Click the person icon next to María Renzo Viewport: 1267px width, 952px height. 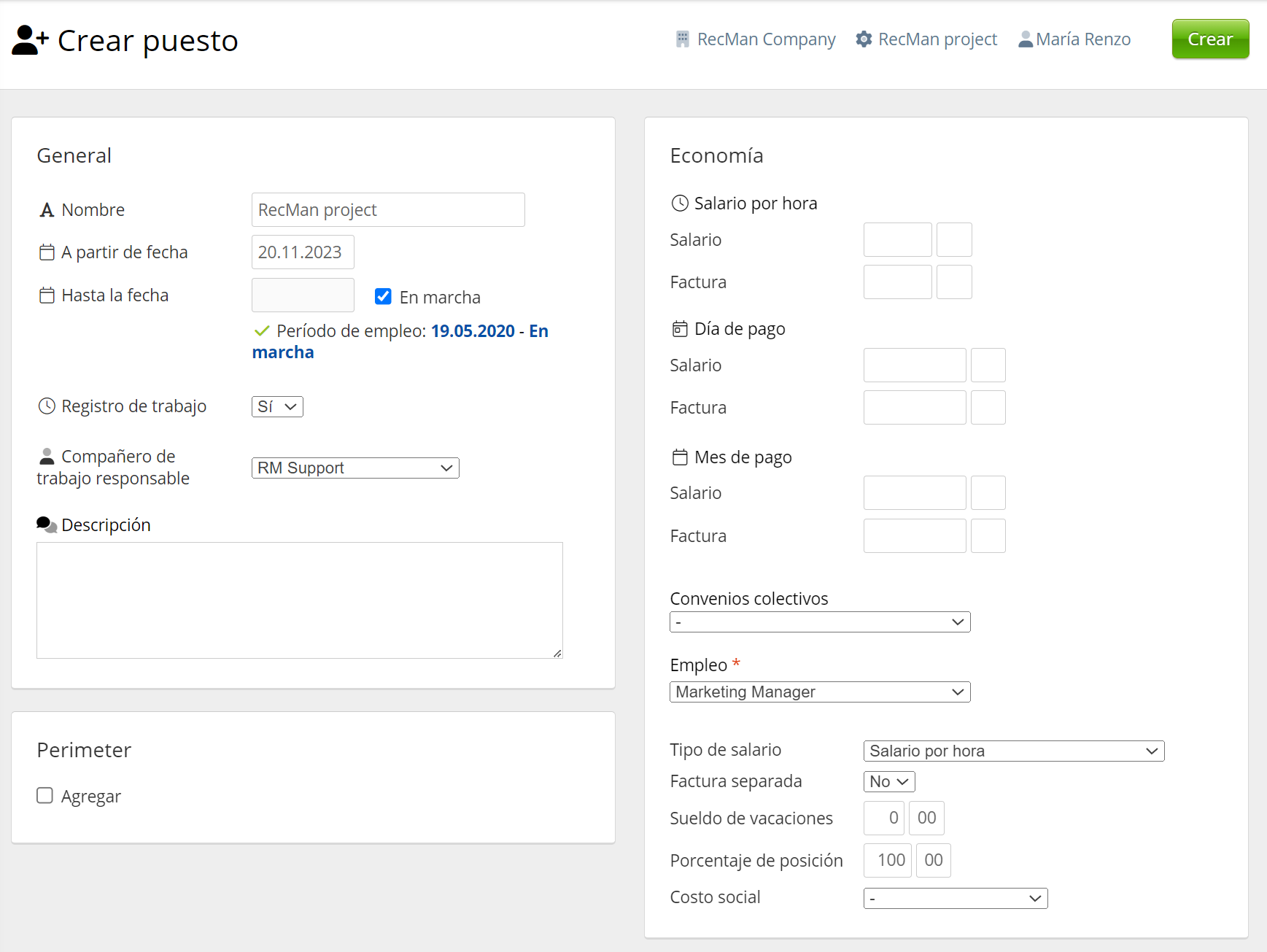(1025, 39)
